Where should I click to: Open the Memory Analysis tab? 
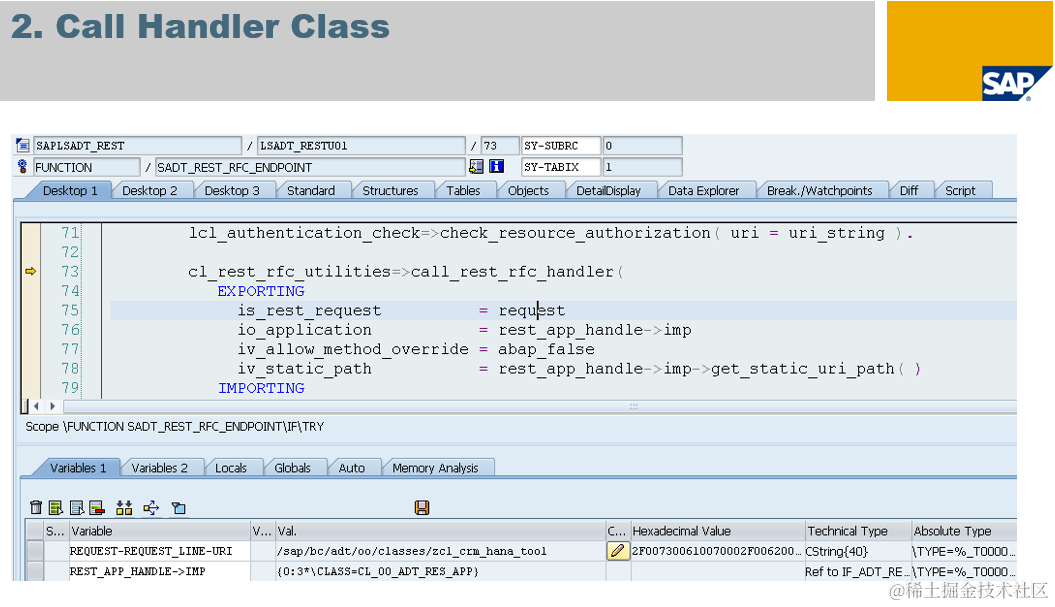(435, 468)
